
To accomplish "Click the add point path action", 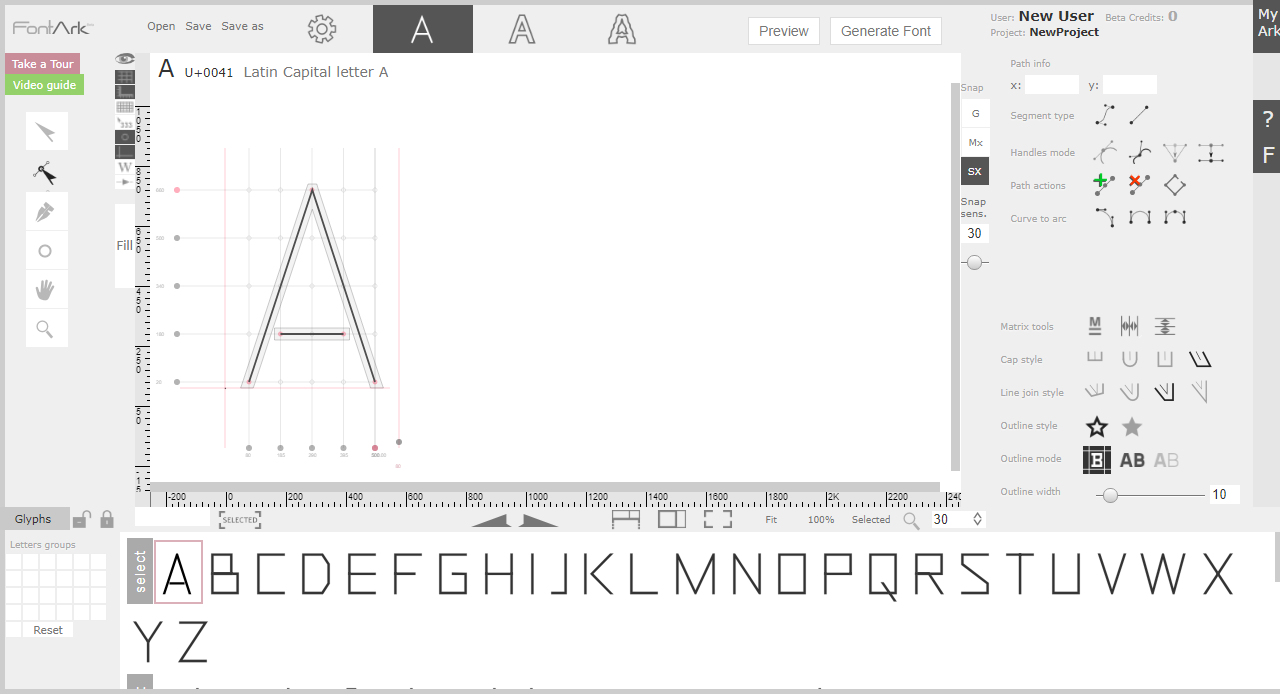I will (1104, 185).
